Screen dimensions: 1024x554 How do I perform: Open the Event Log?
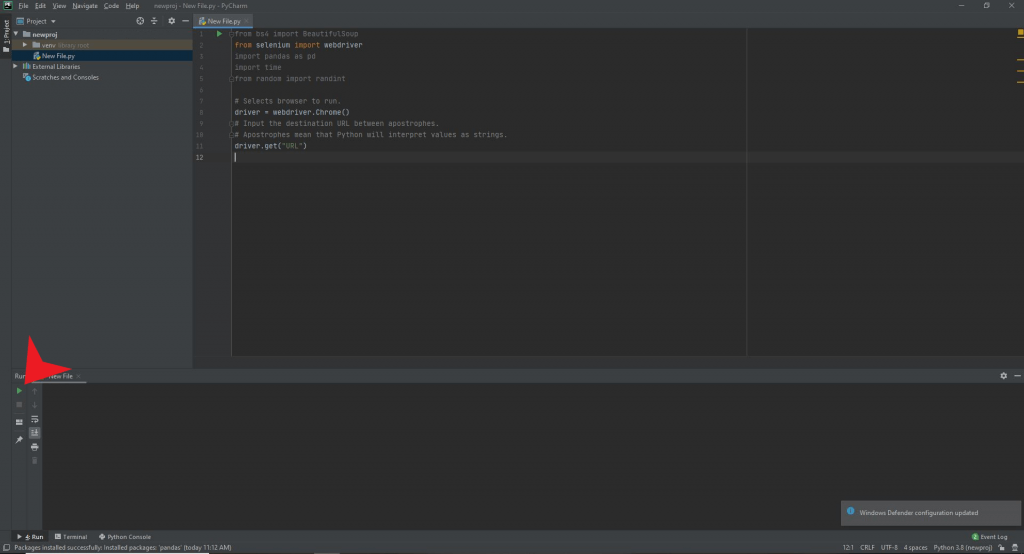click(x=989, y=537)
